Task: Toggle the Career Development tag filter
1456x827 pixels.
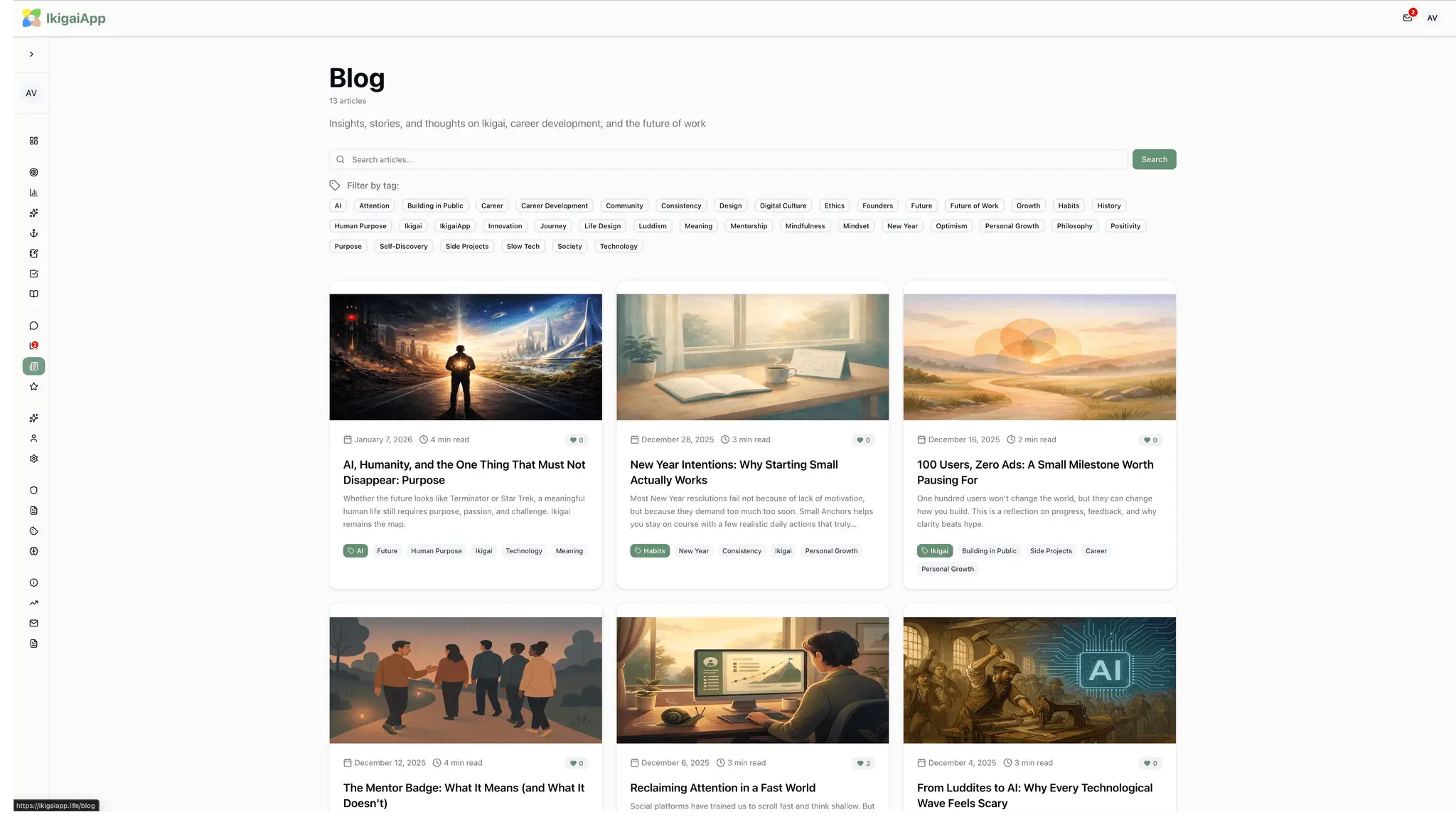Action: (554, 206)
